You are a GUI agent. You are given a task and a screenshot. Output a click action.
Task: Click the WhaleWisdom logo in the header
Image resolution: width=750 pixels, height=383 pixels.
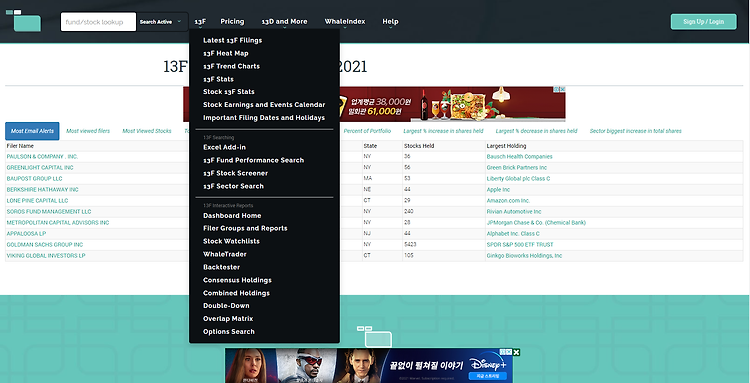pos(23,21)
